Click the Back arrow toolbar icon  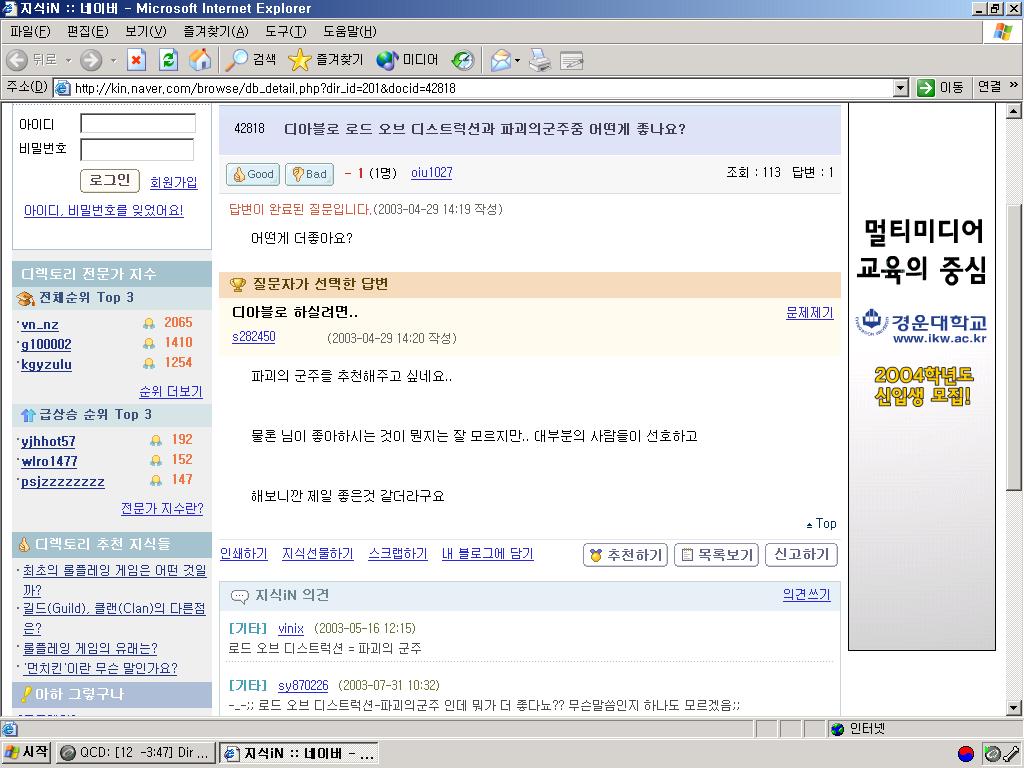point(17,60)
